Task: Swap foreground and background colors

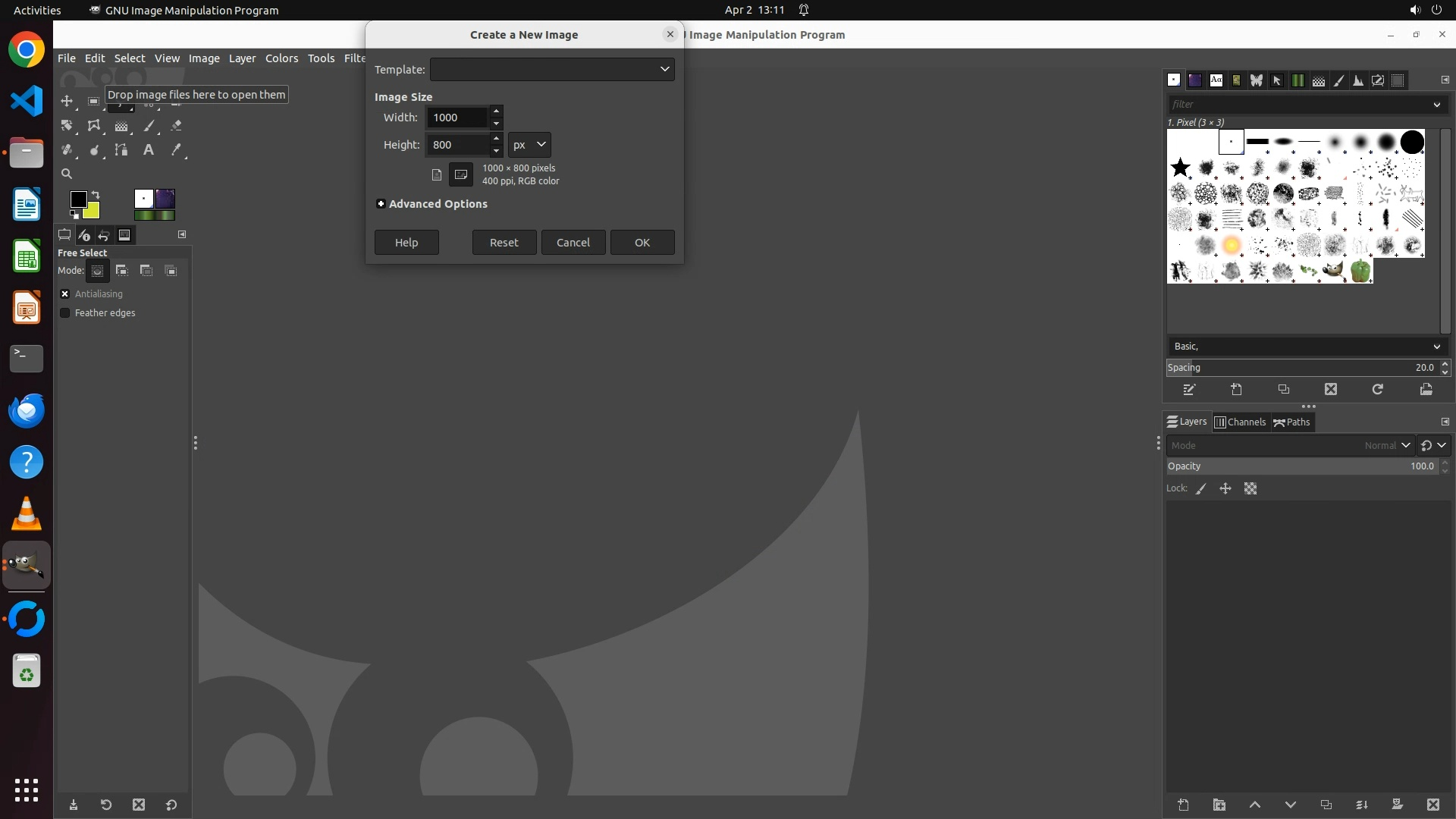Action: tap(96, 195)
